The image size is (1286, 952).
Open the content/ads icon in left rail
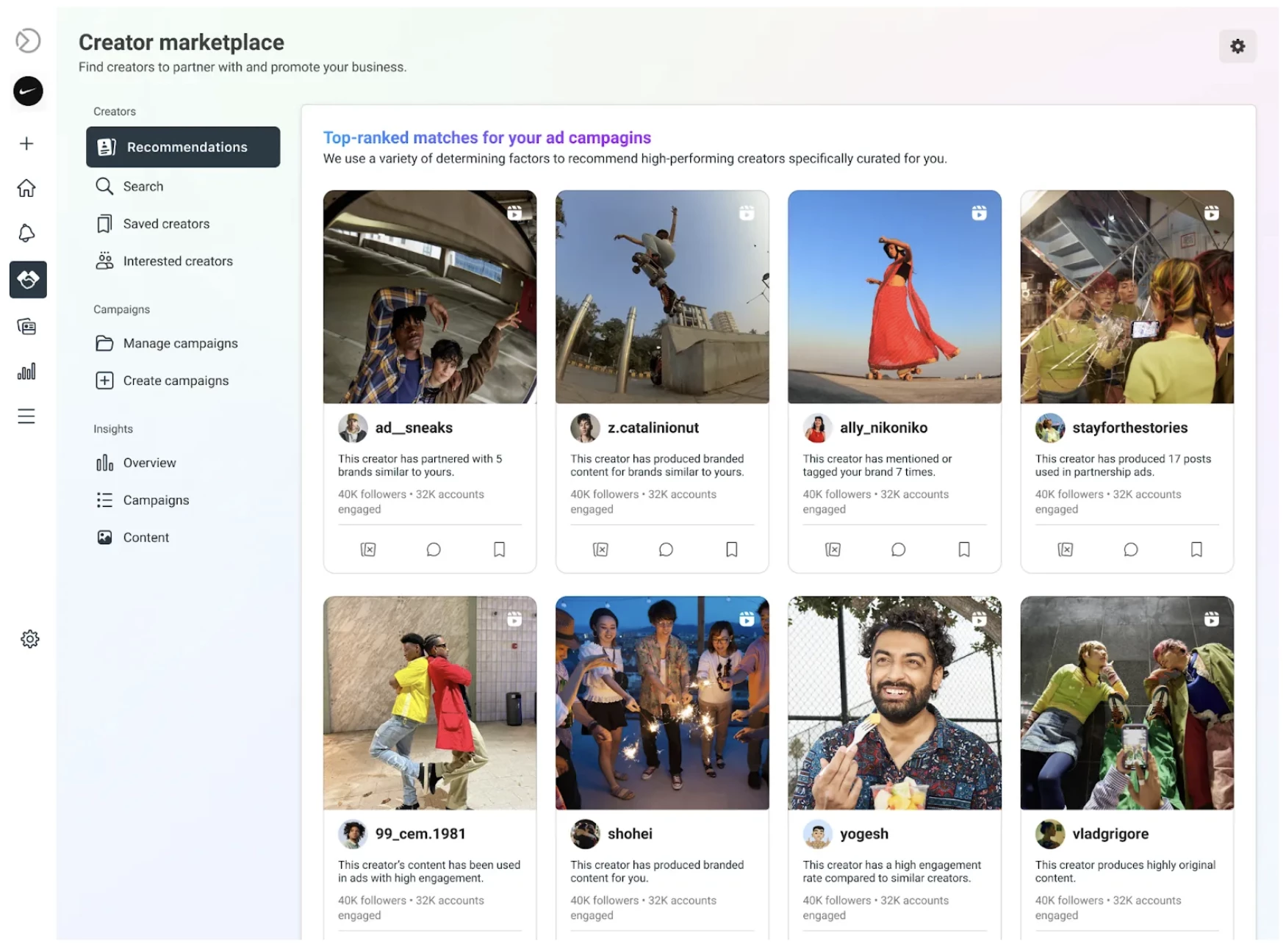pyautogui.click(x=26, y=326)
